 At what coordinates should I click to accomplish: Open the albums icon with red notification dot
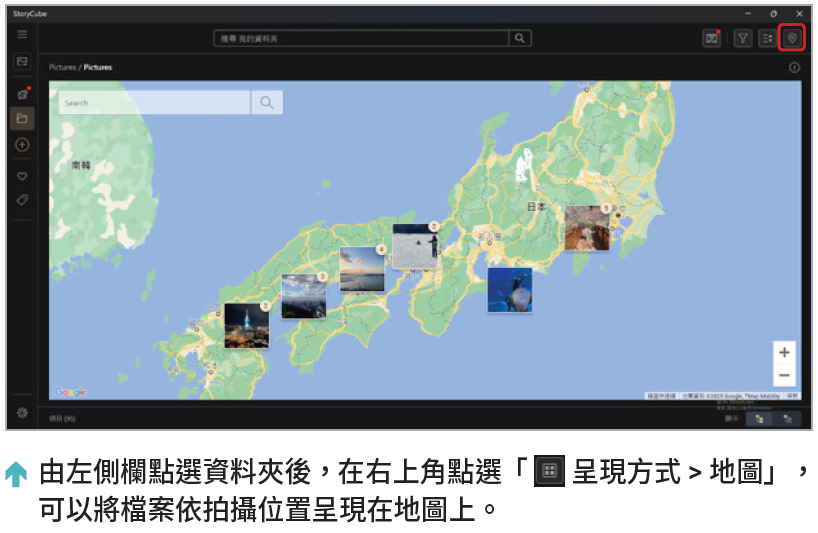click(22, 93)
